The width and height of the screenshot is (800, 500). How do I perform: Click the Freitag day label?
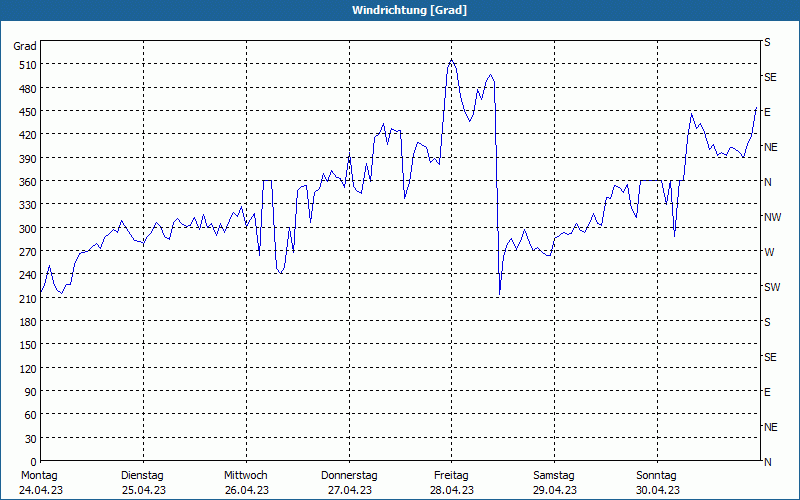tap(451, 476)
